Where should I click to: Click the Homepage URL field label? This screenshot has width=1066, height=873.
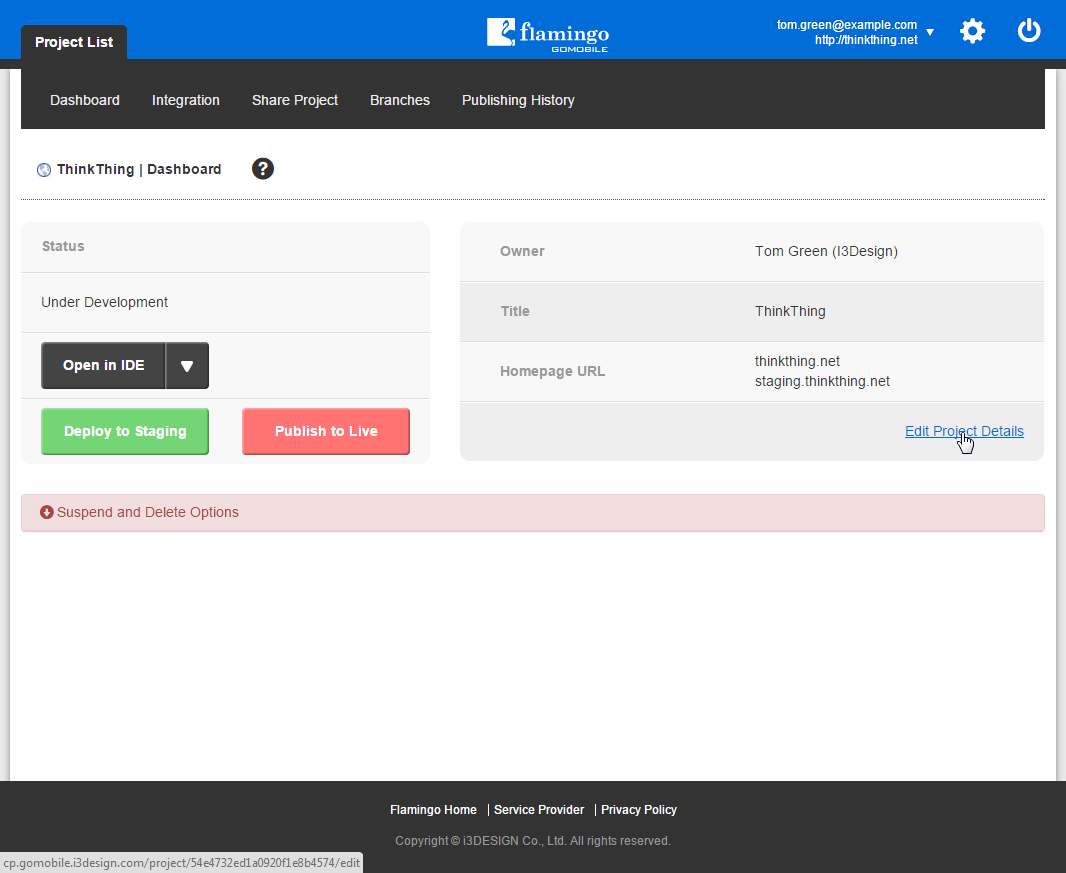click(x=553, y=371)
